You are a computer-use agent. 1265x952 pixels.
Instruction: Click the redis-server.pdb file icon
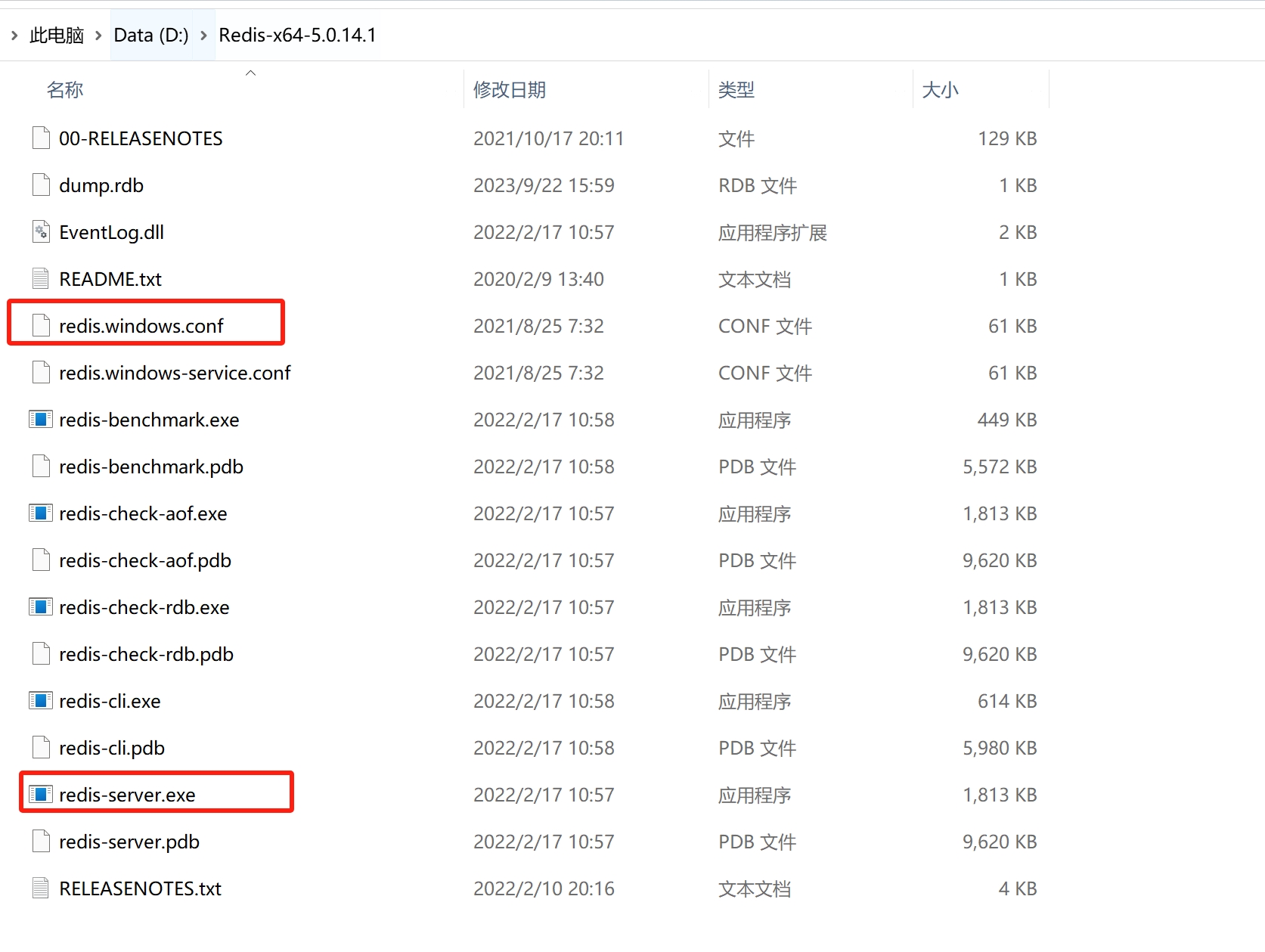point(41,841)
